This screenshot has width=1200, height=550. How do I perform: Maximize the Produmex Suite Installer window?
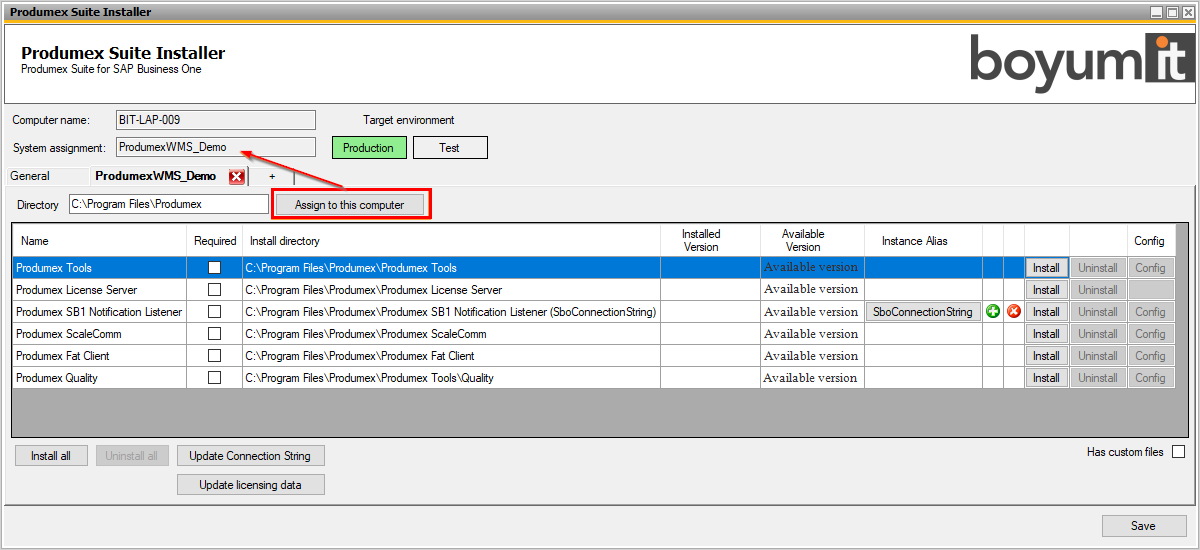[x=1172, y=12]
